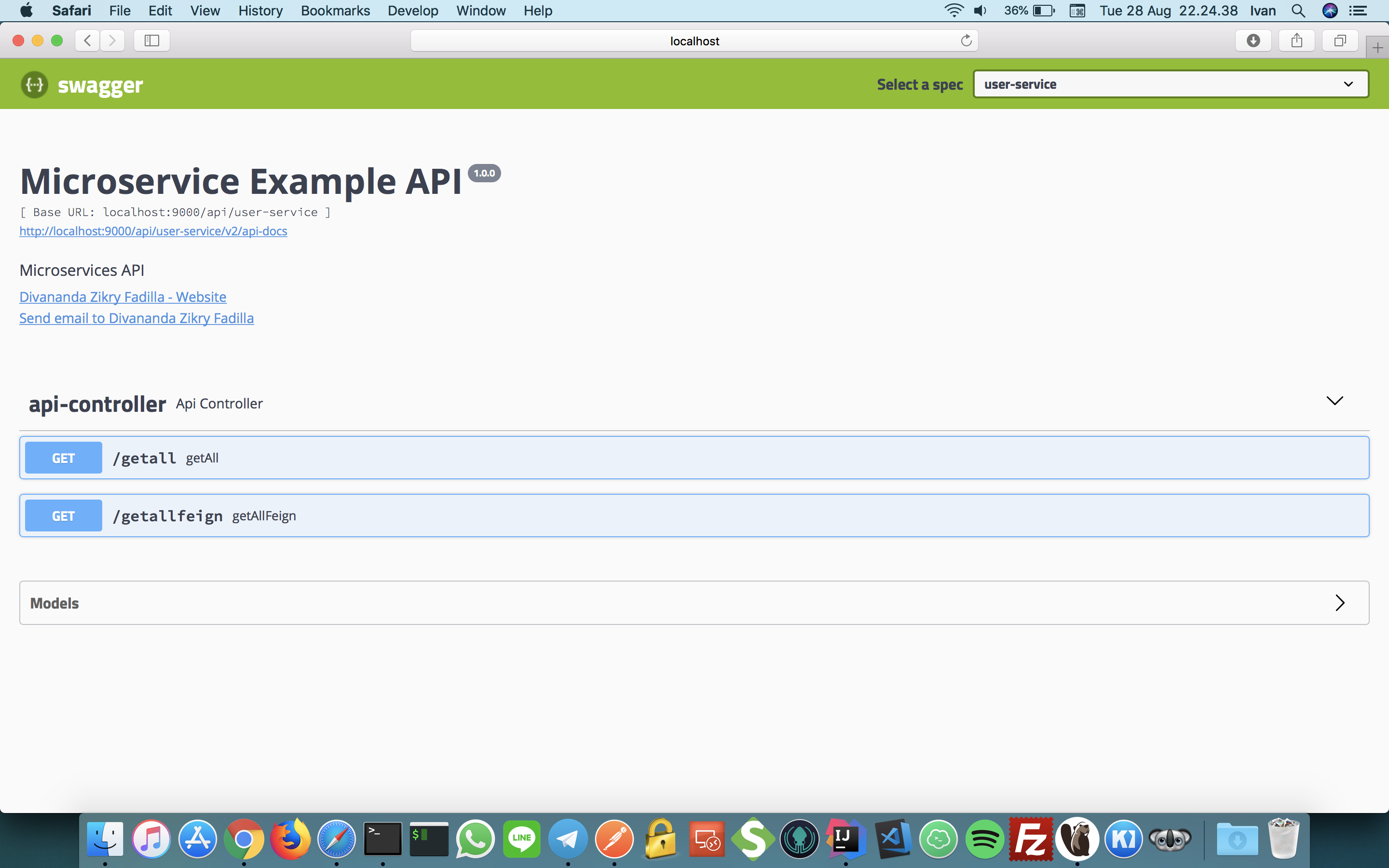This screenshot has height=868, width=1389.
Task: Open Google Chrome from the Dock
Action: click(244, 839)
